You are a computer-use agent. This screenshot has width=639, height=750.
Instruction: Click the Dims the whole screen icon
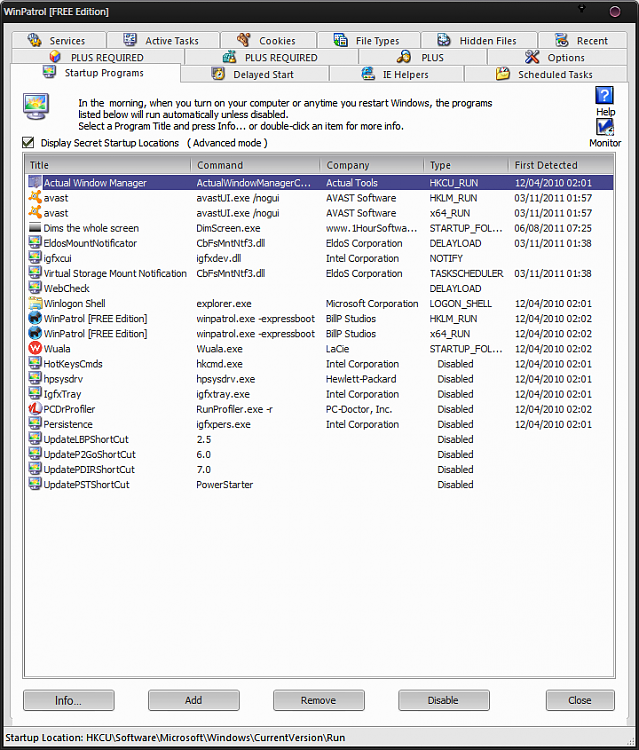35,228
